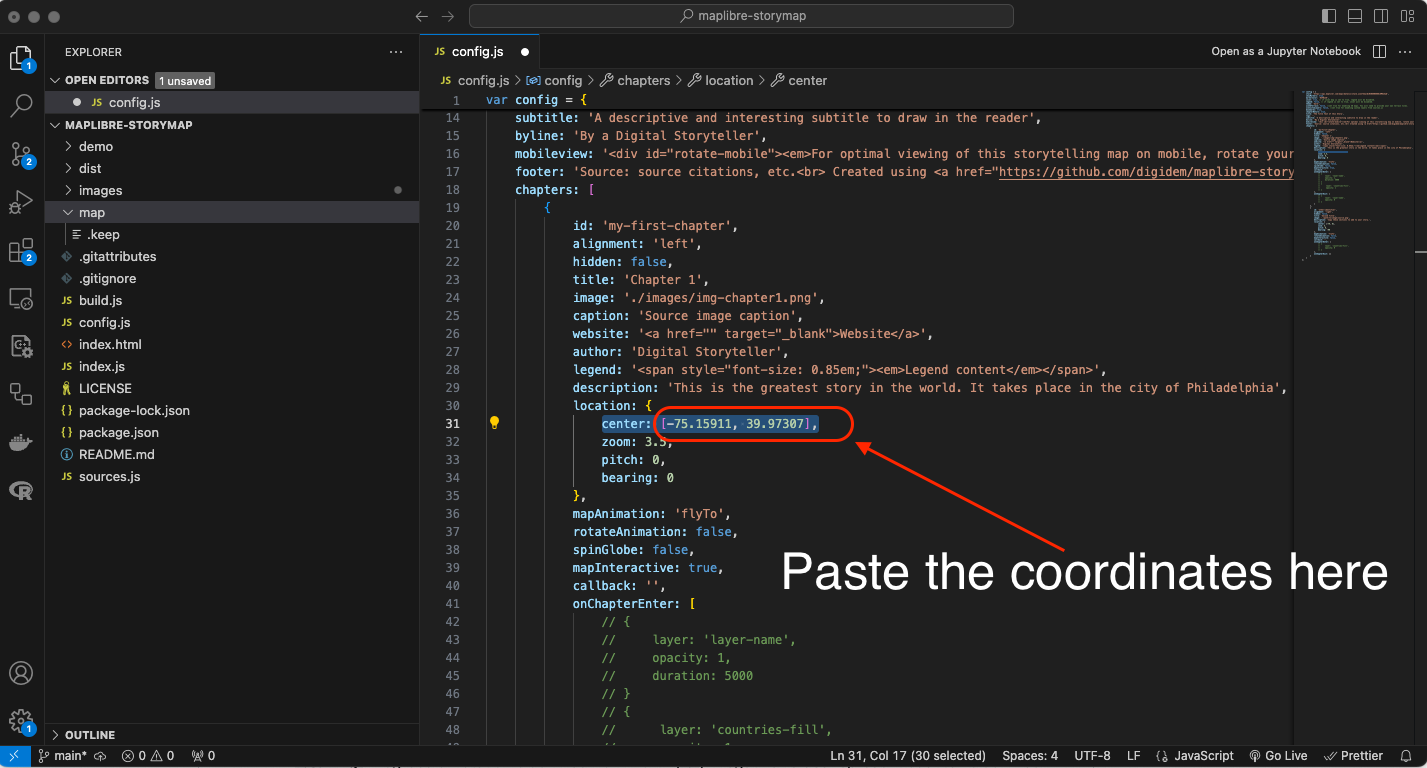The height and width of the screenshot is (768, 1427).
Task: Click Go Live in status bar
Action: click(1278, 756)
